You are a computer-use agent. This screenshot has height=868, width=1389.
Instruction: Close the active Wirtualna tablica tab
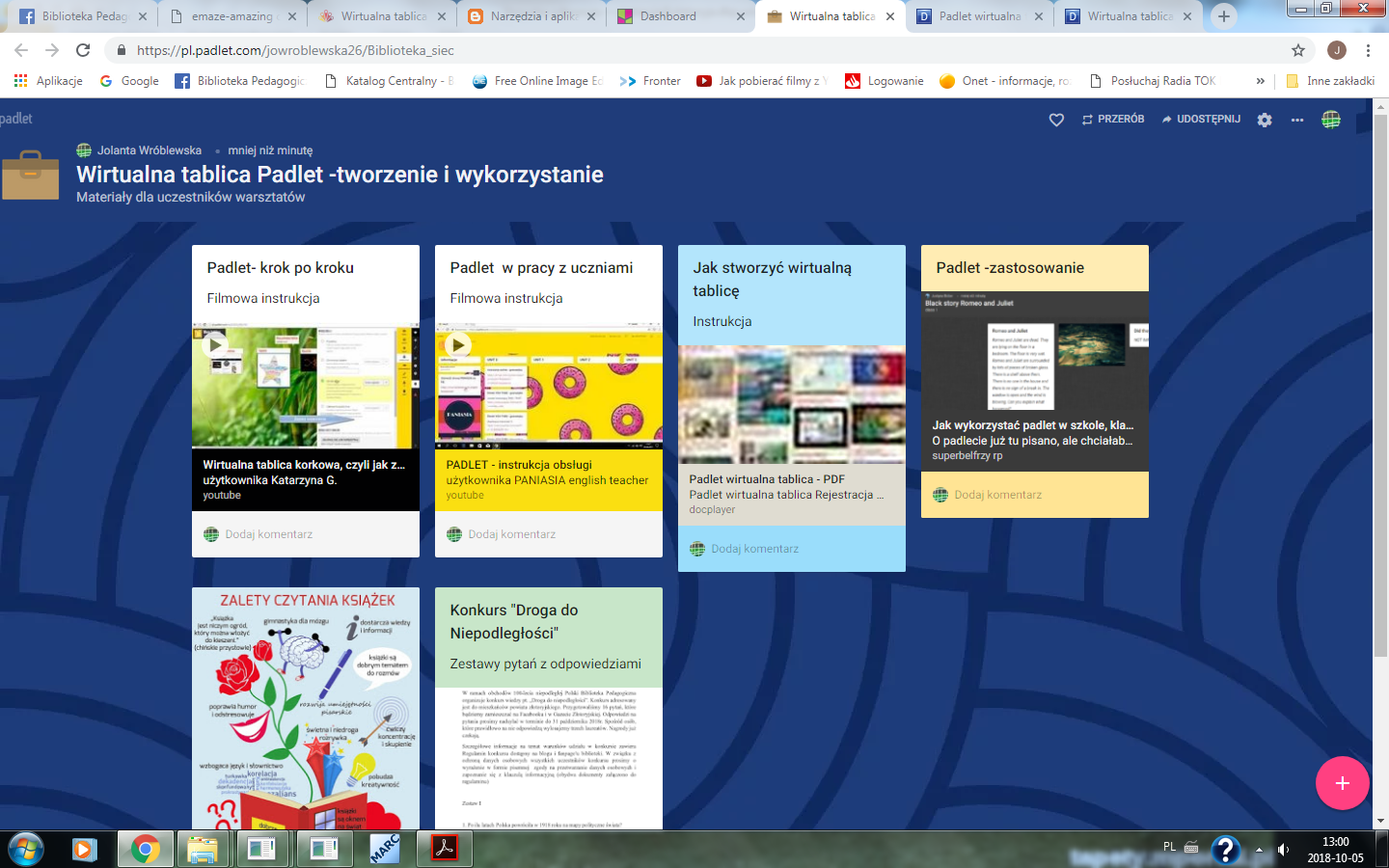[x=889, y=16]
